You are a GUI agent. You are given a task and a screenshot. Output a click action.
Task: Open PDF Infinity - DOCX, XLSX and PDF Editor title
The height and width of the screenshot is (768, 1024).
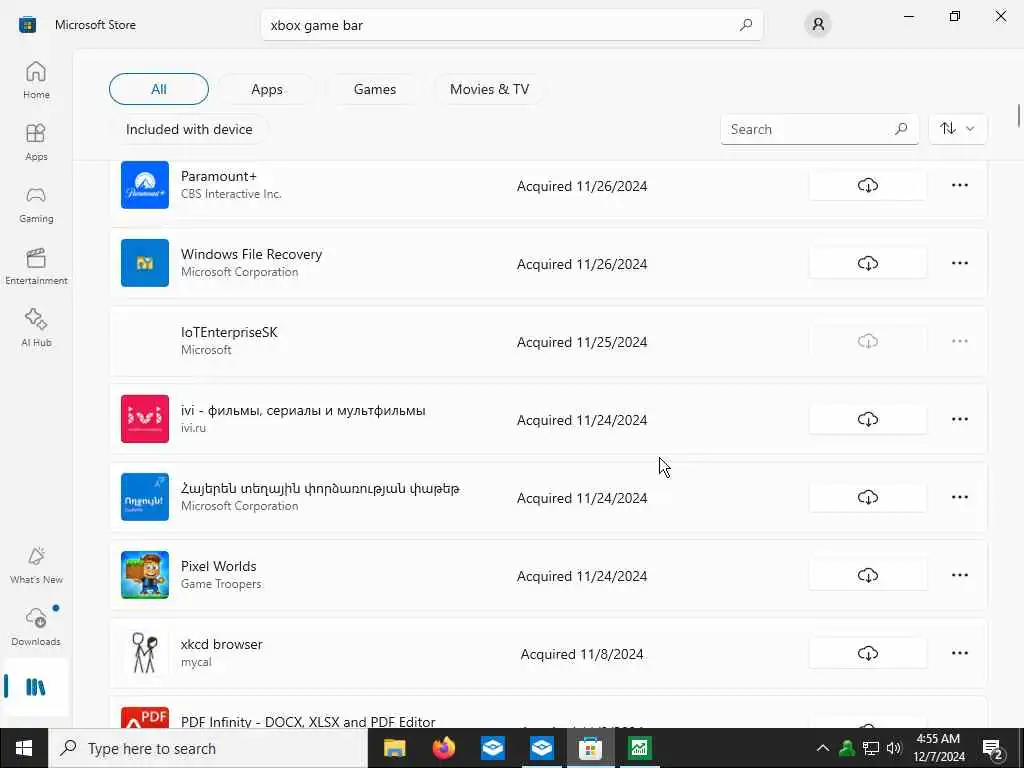[x=308, y=722]
